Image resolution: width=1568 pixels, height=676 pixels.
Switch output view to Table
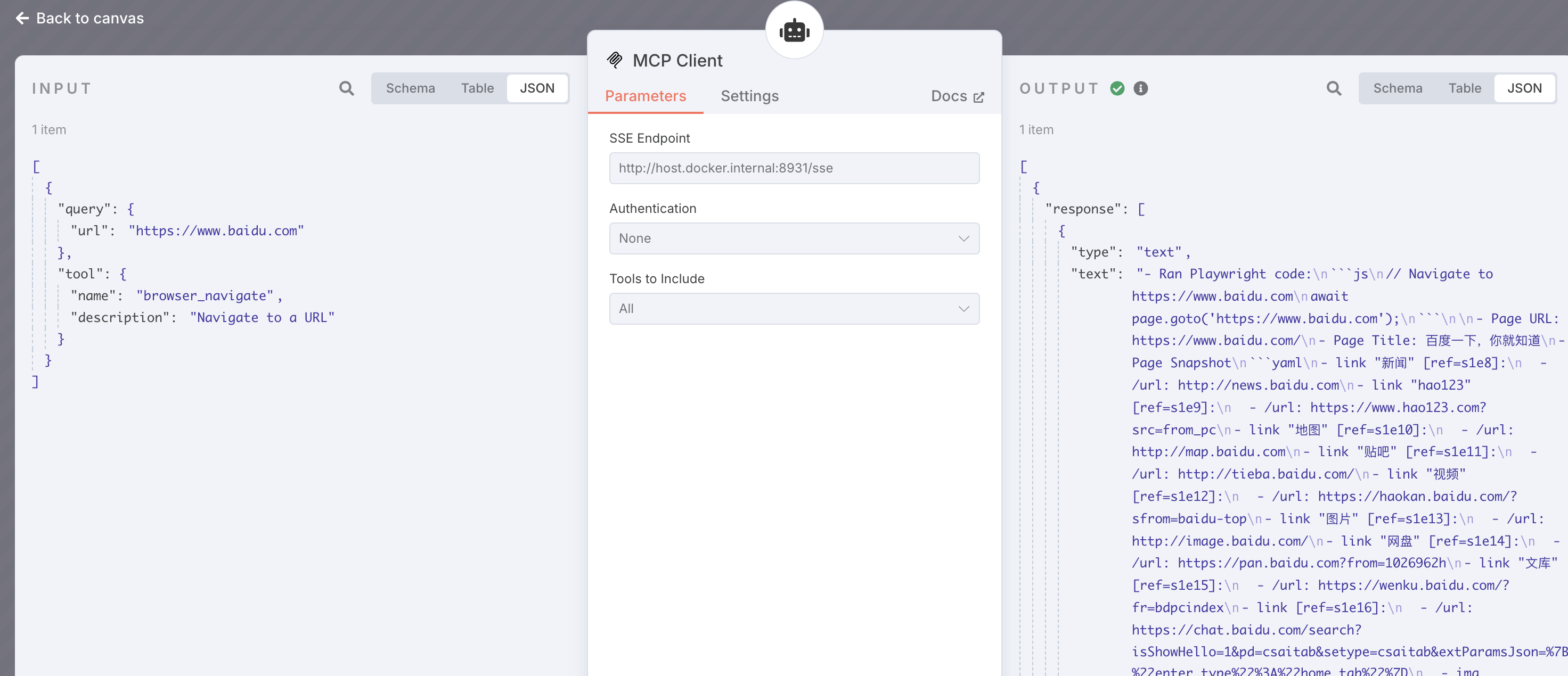coord(1465,88)
